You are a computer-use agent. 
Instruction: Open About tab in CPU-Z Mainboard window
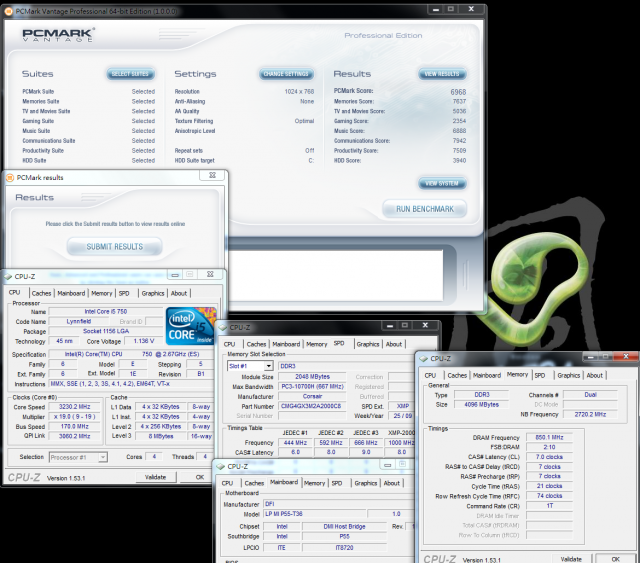pos(392,483)
